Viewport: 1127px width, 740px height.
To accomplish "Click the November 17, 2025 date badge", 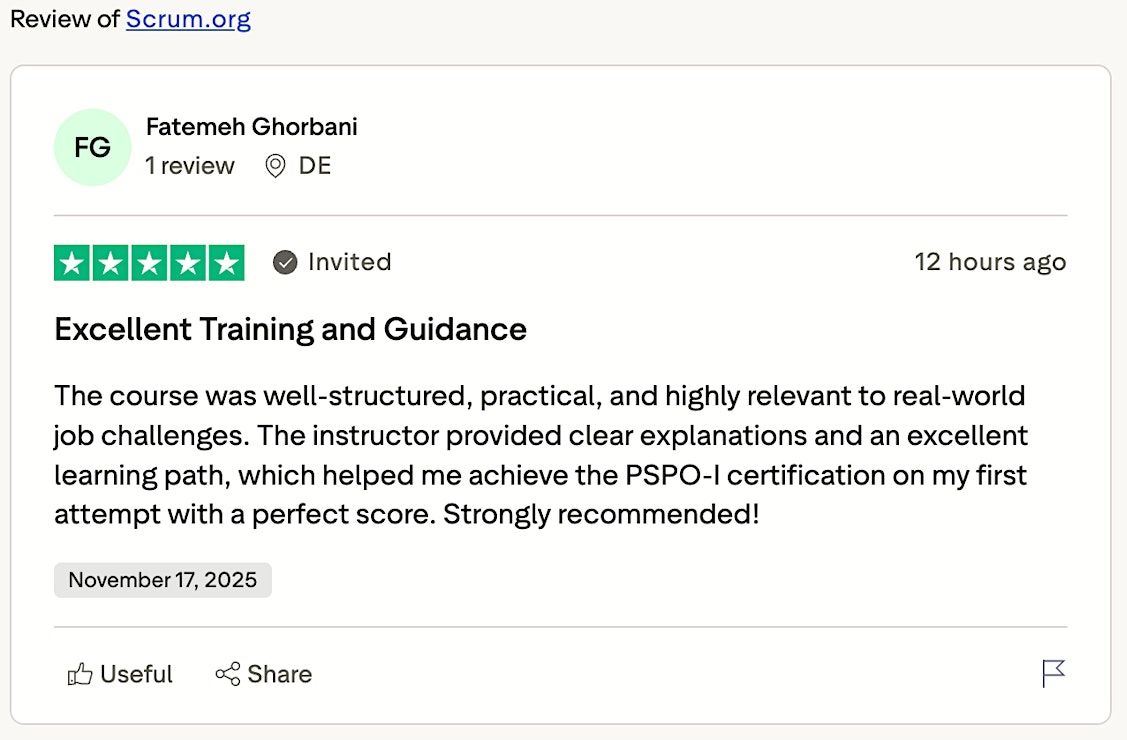I will 162,580.
